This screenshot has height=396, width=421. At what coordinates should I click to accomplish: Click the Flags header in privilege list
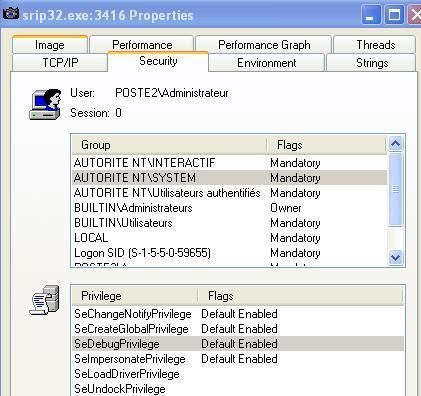(x=301, y=296)
